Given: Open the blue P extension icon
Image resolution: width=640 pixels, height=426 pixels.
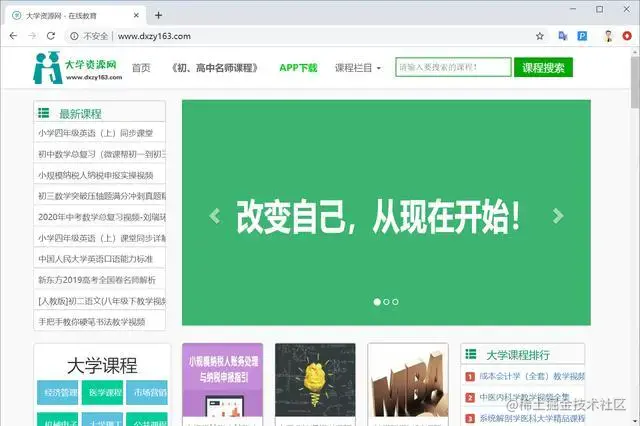Looking at the screenshot, I should (582, 36).
